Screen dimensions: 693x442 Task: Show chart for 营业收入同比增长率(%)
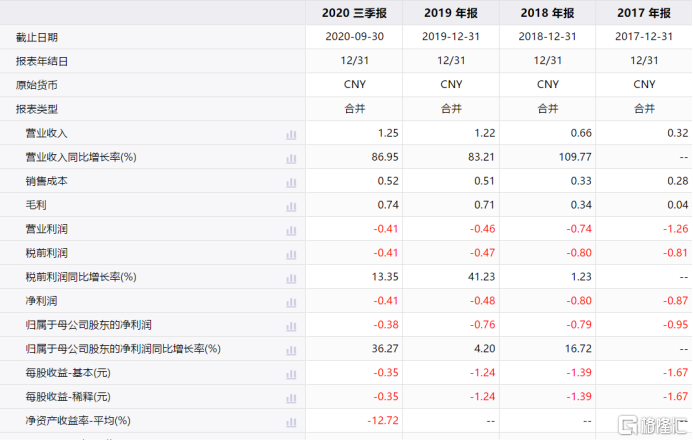[291, 158]
